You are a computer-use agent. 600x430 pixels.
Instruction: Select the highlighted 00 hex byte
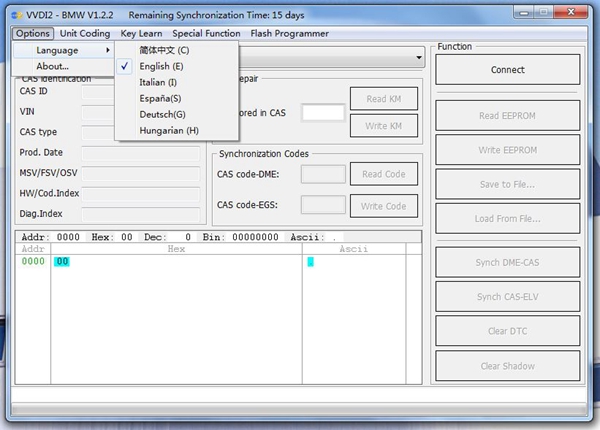[62, 262]
